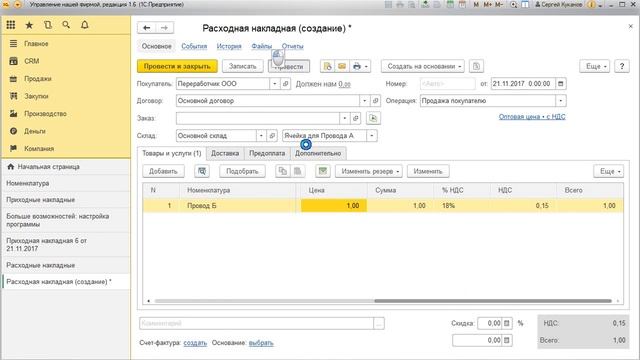This screenshot has height=360, width=640.
Task: Click Подобрать button
Action: [242, 171]
